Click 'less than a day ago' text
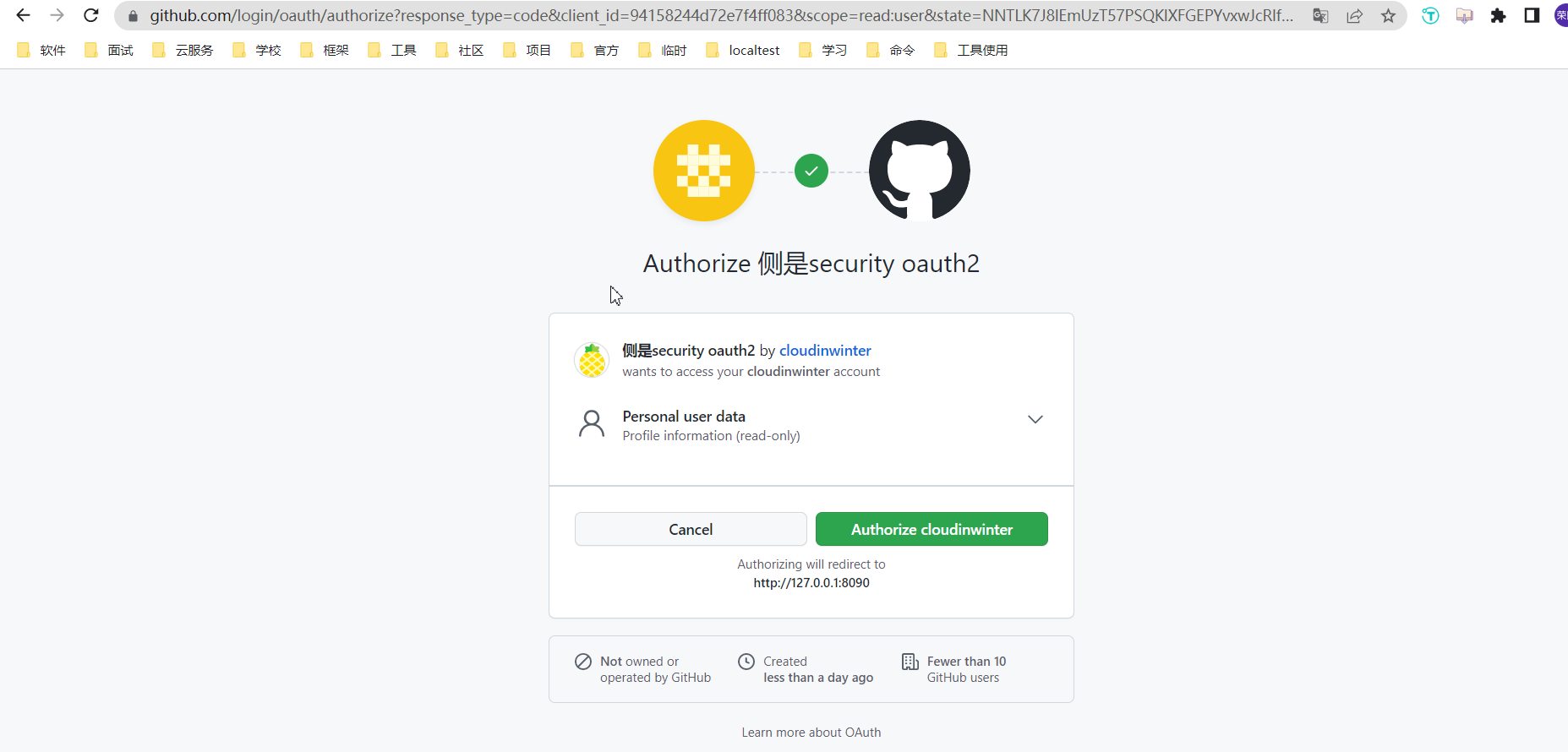Image resolution: width=1568 pixels, height=752 pixels. click(818, 678)
